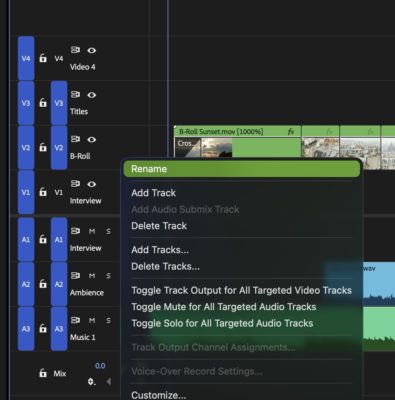Choose Rename from the context menu
Image resolution: width=395 pixels, height=400 pixels.
click(x=242, y=169)
